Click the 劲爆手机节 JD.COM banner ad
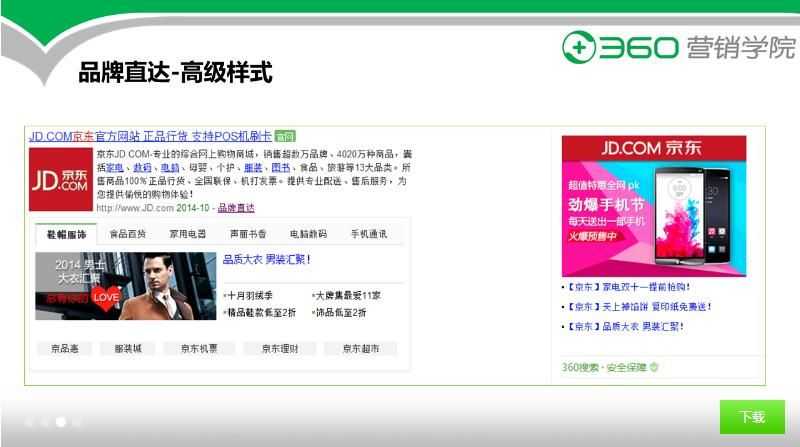This screenshot has width=800, height=447. (x=654, y=206)
